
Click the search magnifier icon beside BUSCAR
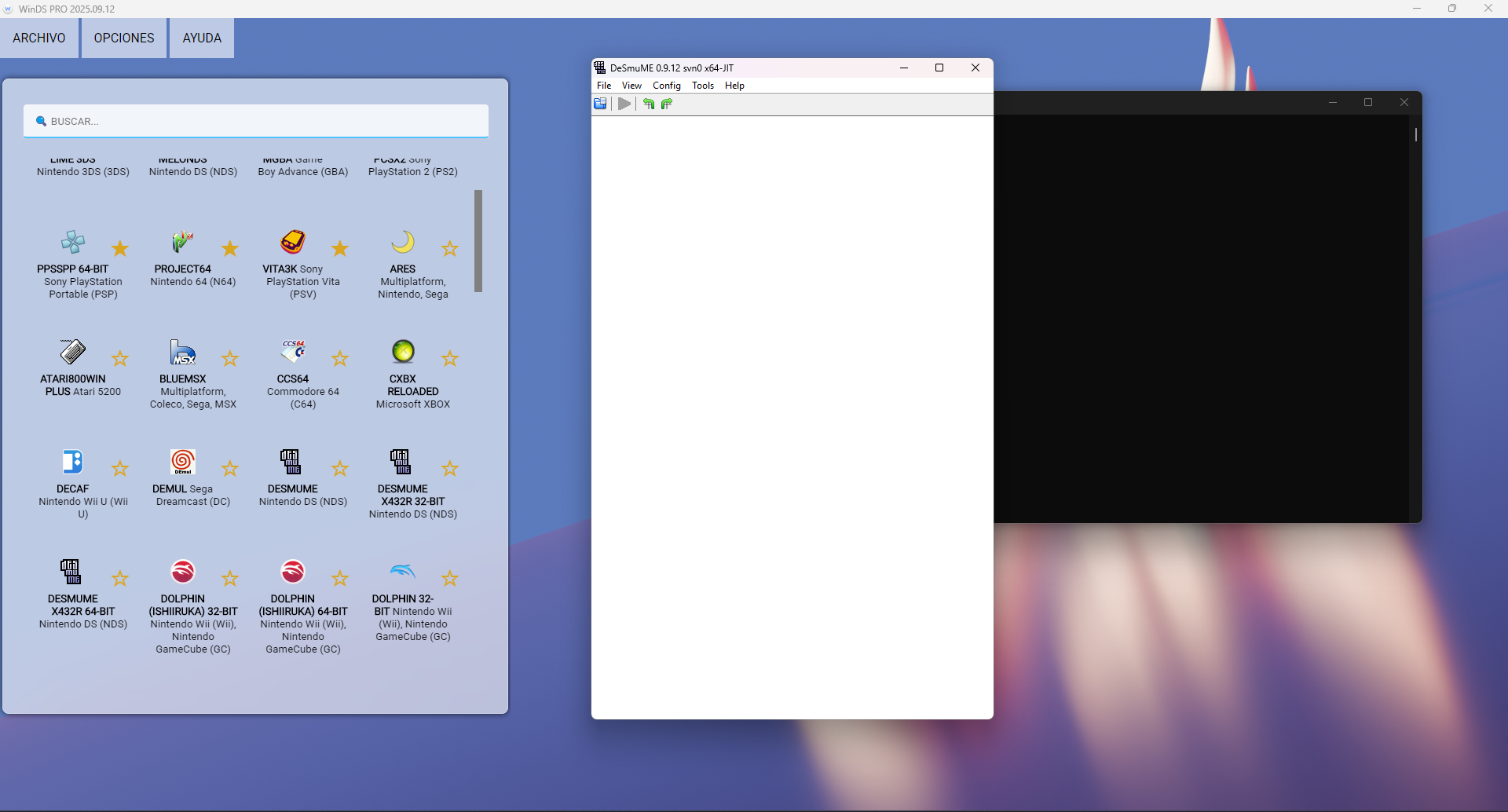tap(41, 121)
